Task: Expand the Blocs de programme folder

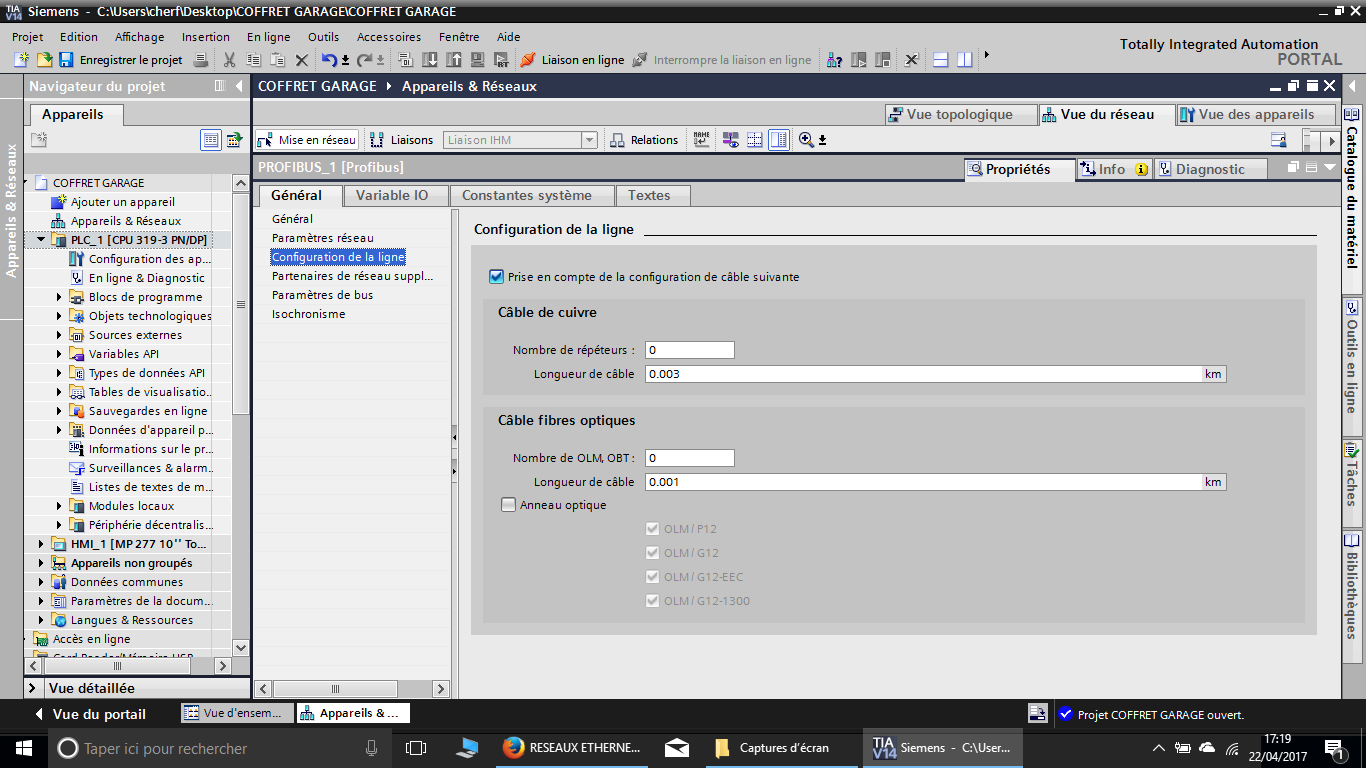Action: tap(59, 297)
